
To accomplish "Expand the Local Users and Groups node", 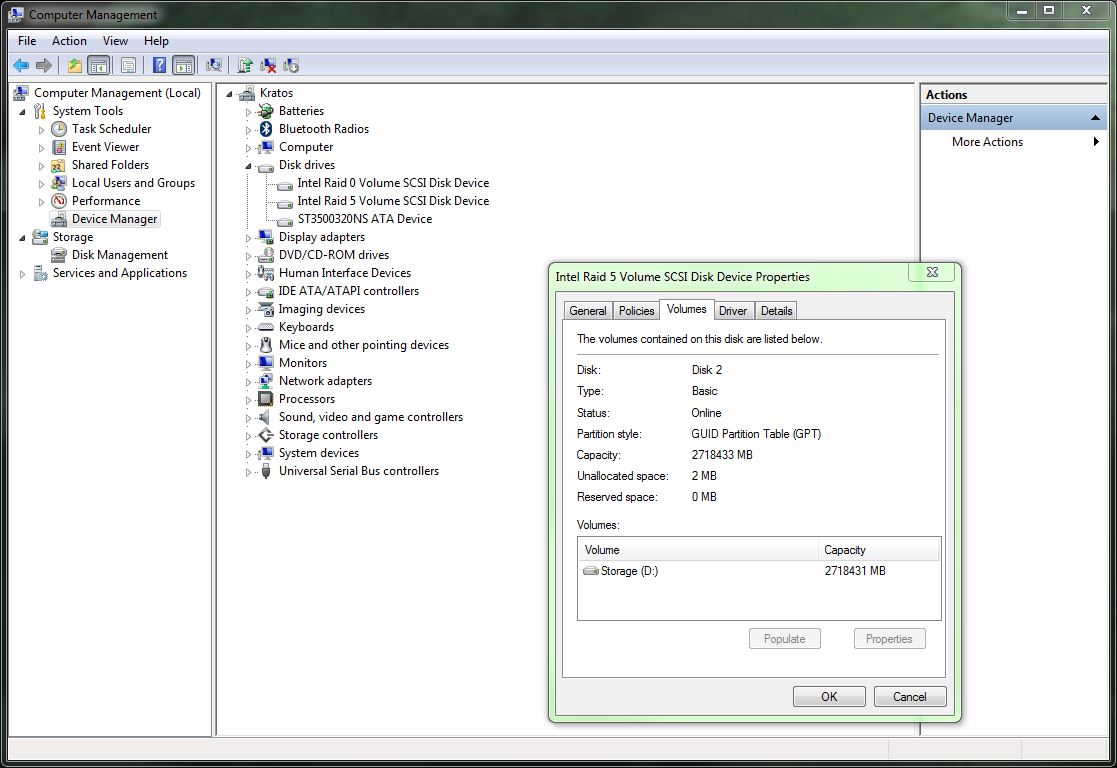I will (41, 184).
